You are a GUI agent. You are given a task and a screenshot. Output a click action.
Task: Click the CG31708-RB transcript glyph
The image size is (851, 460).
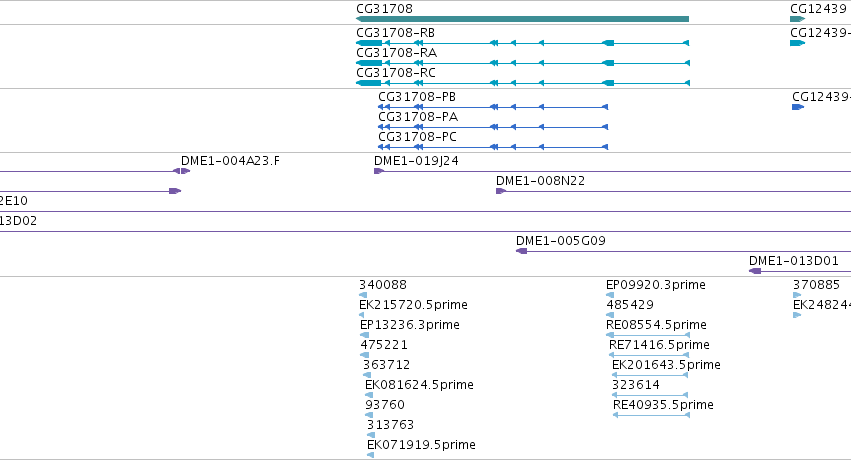[523, 43]
